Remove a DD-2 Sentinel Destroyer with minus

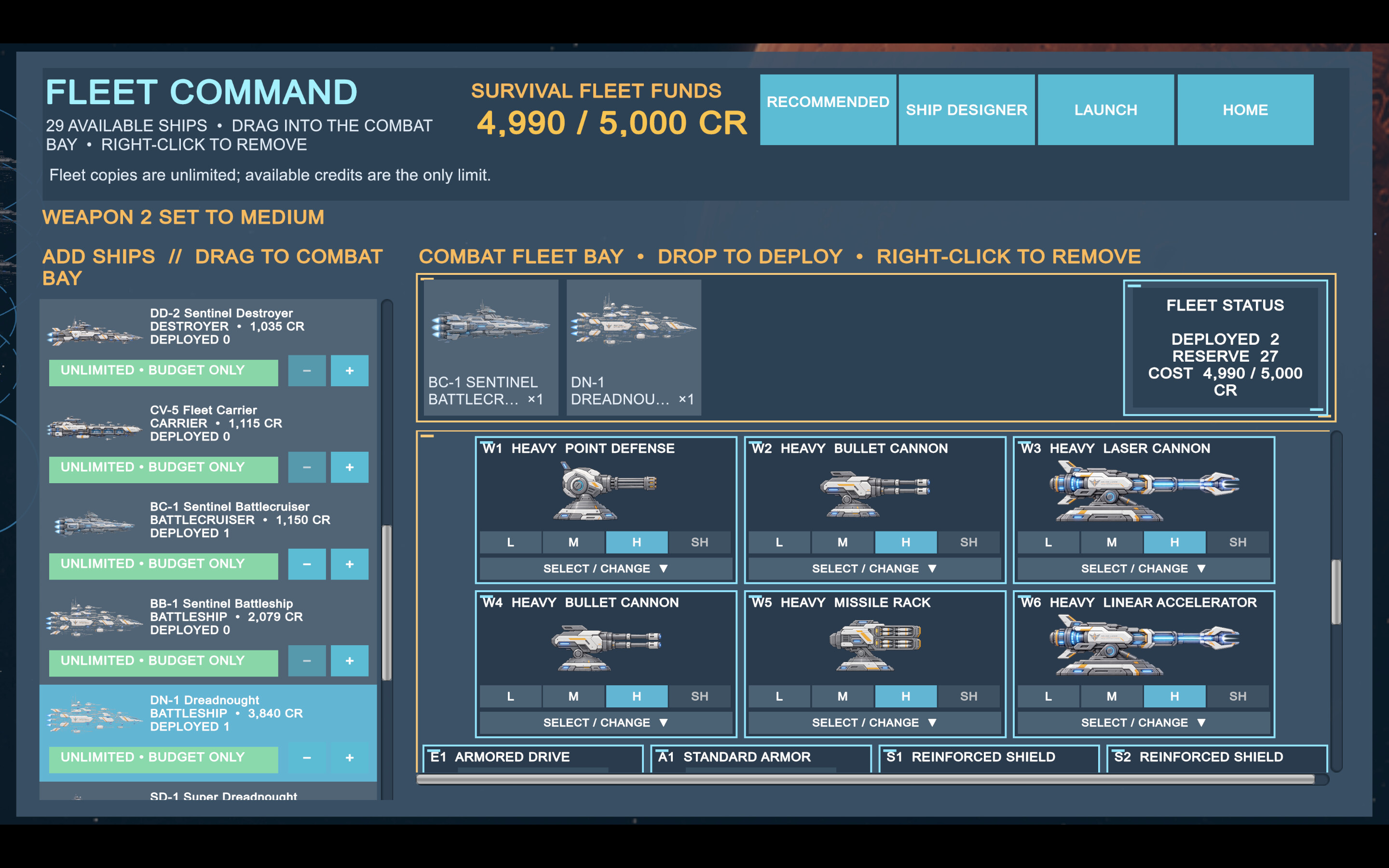[x=307, y=371]
